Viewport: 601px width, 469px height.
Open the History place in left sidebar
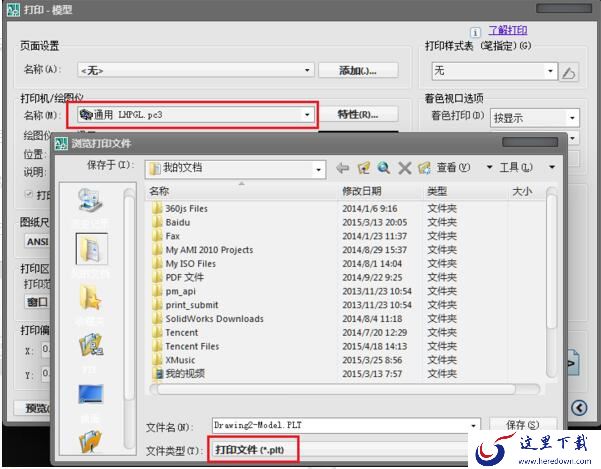click(90, 200)
